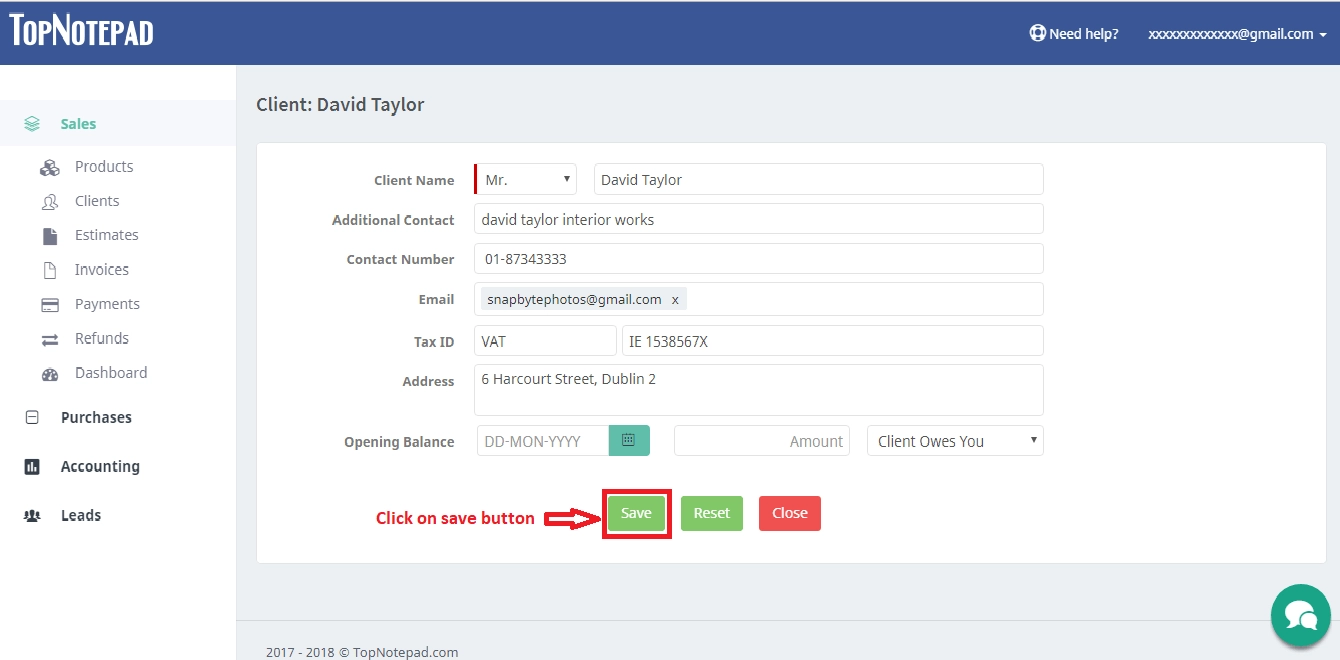The height and width of the screenshot is (660, 1340).
Task: Click the TopNotepad logo
Action: tap(82, 30)
